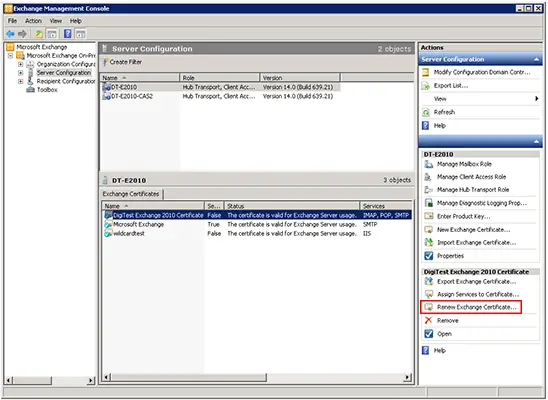Expand the Recipient Configuration tree node
The width and height of the screenshot is (548, 400).
21,81
